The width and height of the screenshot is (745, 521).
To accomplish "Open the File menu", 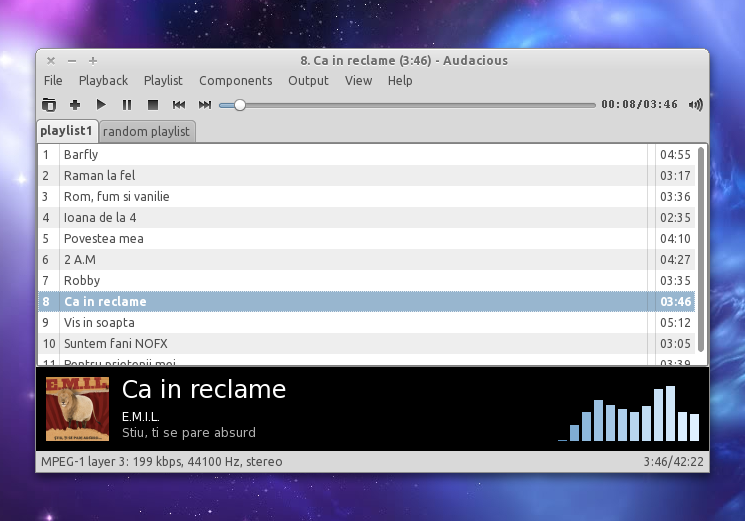I will click(x=53, y=81).
